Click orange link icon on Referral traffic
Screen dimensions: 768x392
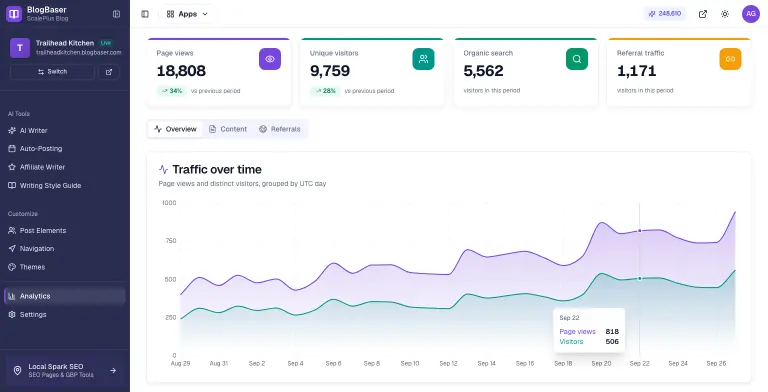(x=730, y=59)
